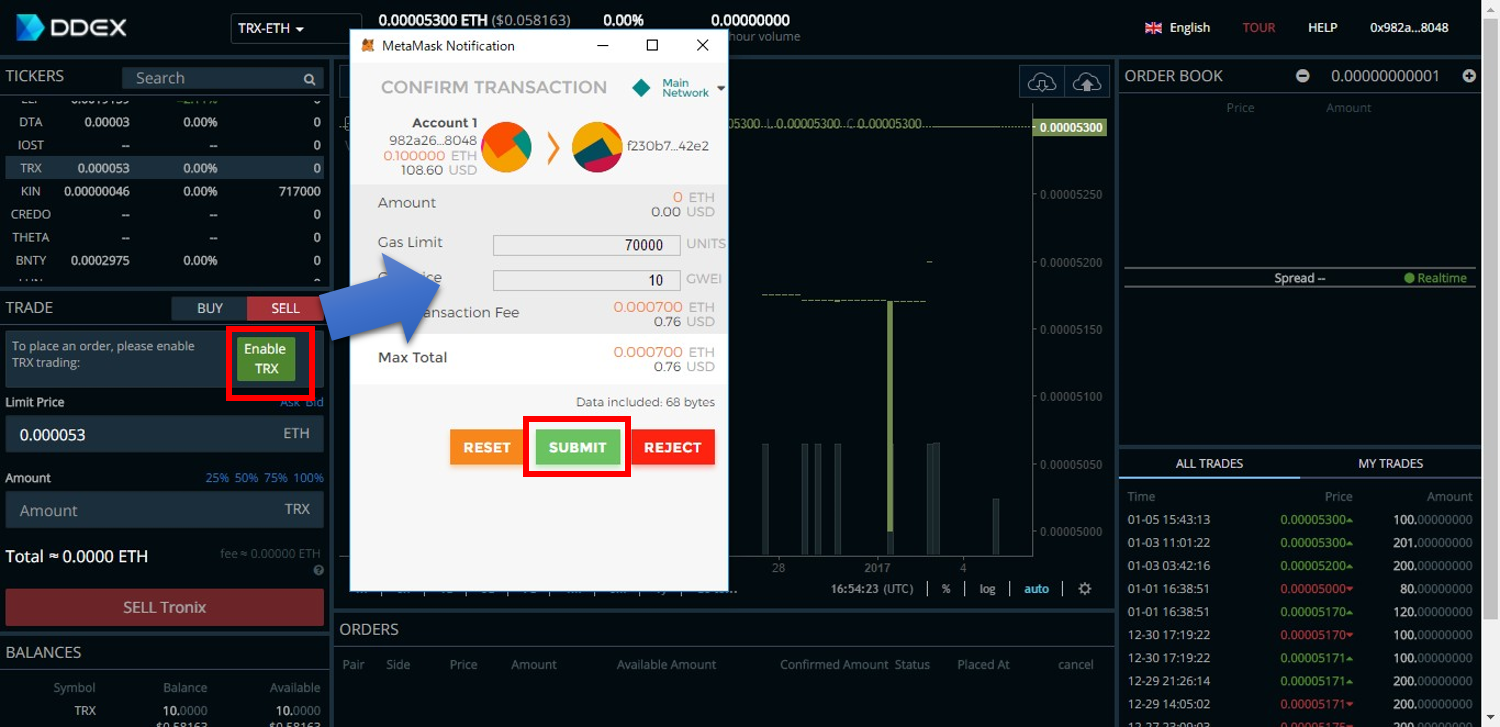Click the 0.00005300 chart price label
Viewport: 1500px width, 727px height.
tap(1071, 127)
